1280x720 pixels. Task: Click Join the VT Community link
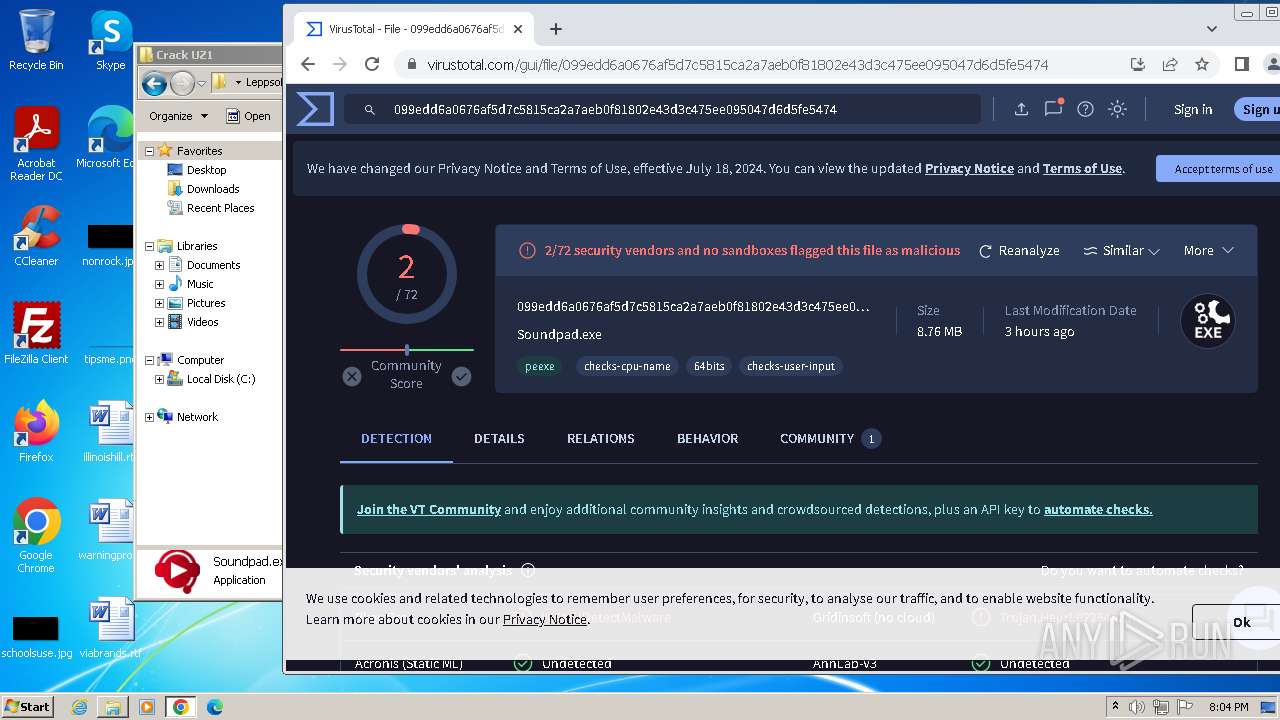[429, 509]
